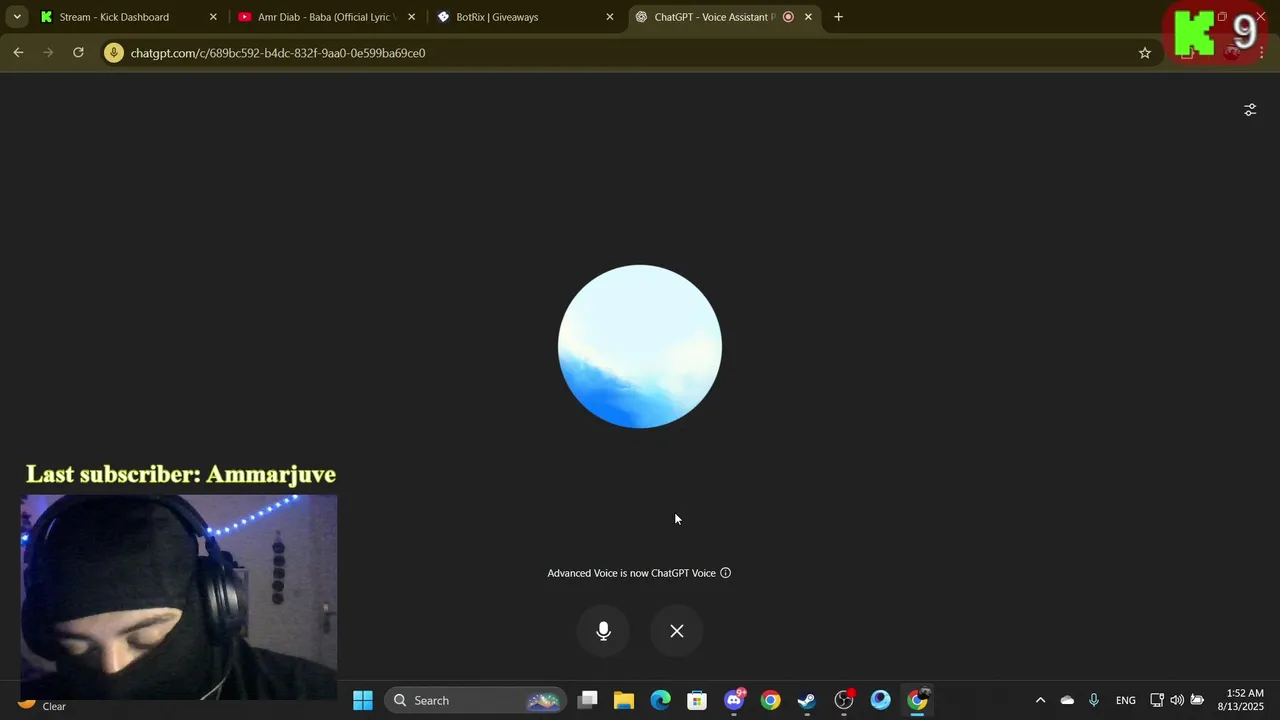Click info icon beside Advanced Voice notice
The height and width of the screenshot is (720, 1280).
[726, 573]
